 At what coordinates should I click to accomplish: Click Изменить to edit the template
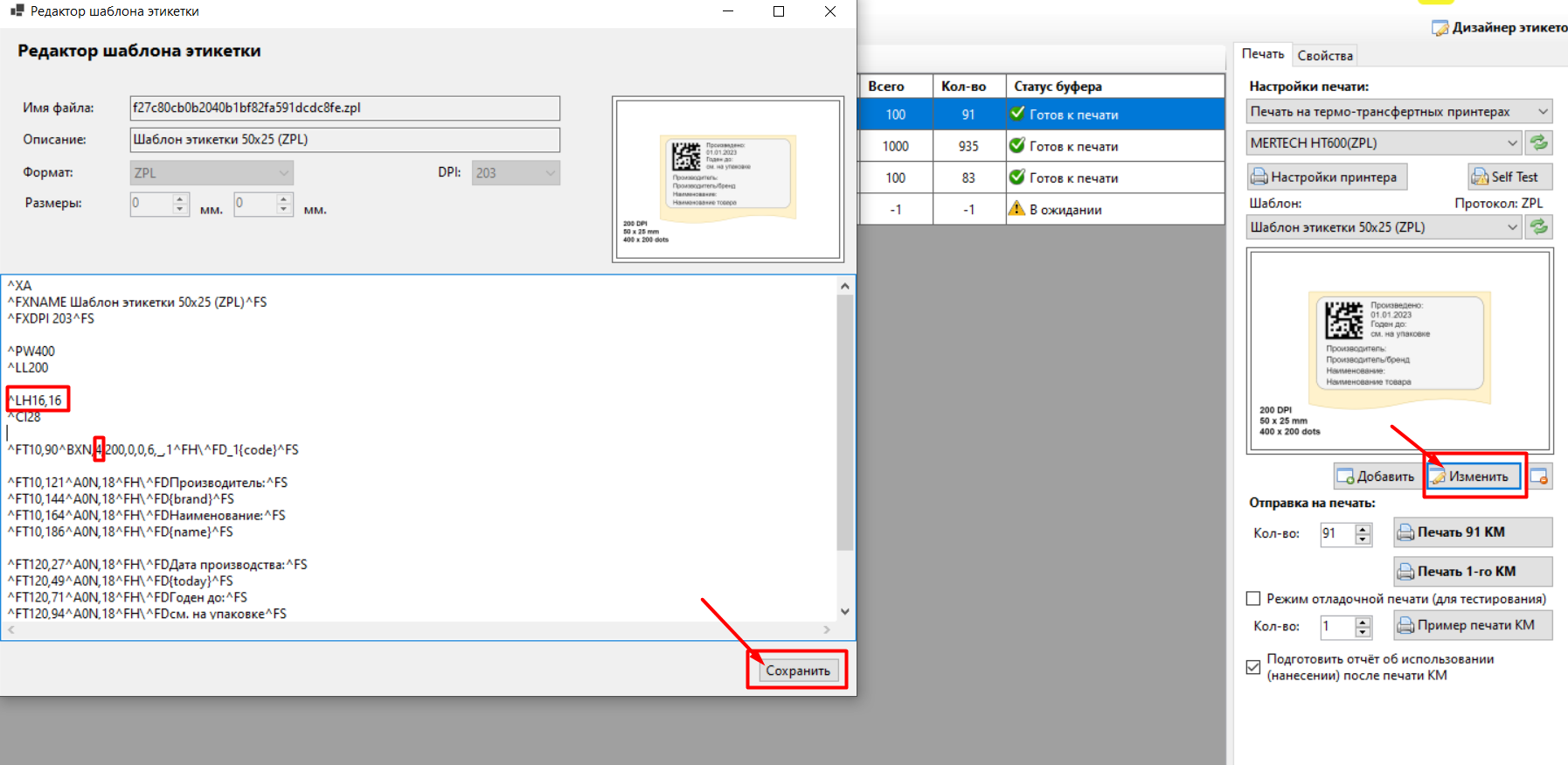[x=1474, y=476]
